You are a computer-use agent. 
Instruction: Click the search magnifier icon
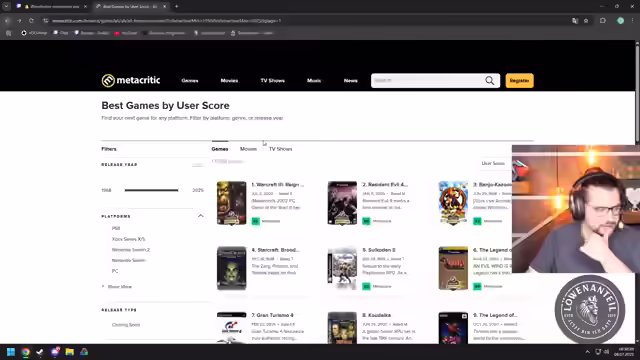[490, 81]
